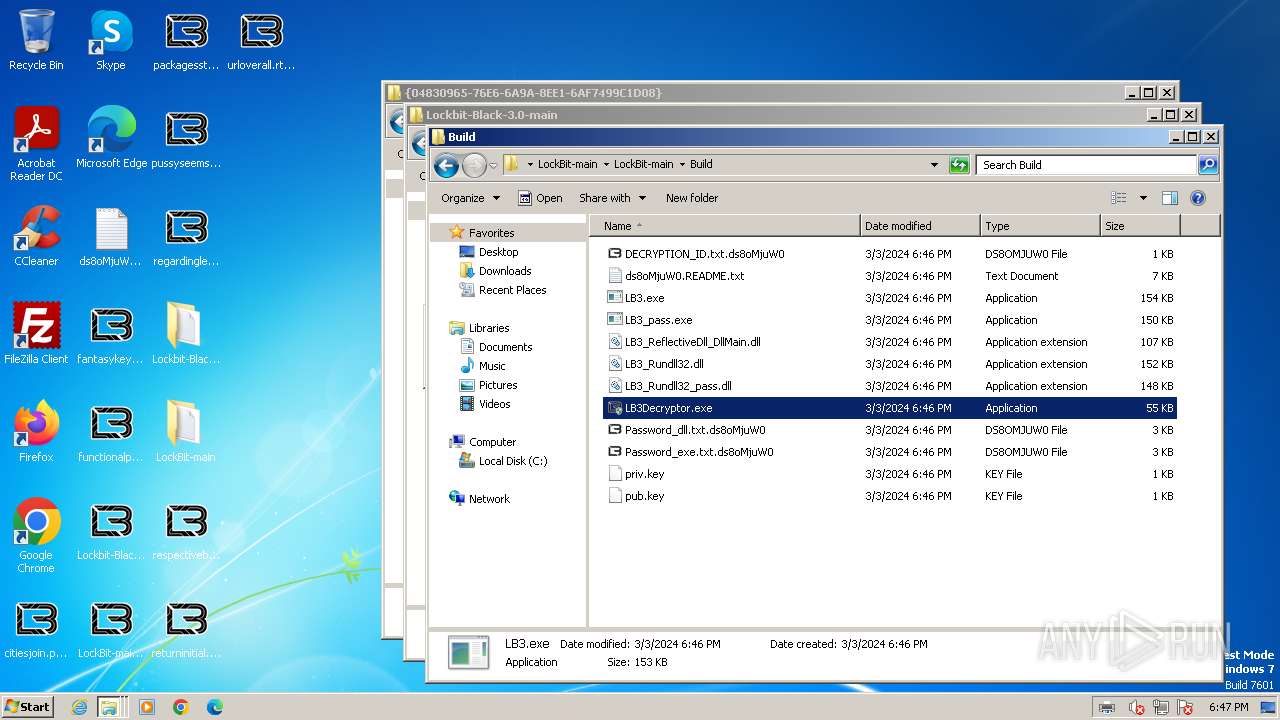This screenshot has height=720, width=1280.
Task: Click the Edge icon in the taskbar
Action: (214, 707)
